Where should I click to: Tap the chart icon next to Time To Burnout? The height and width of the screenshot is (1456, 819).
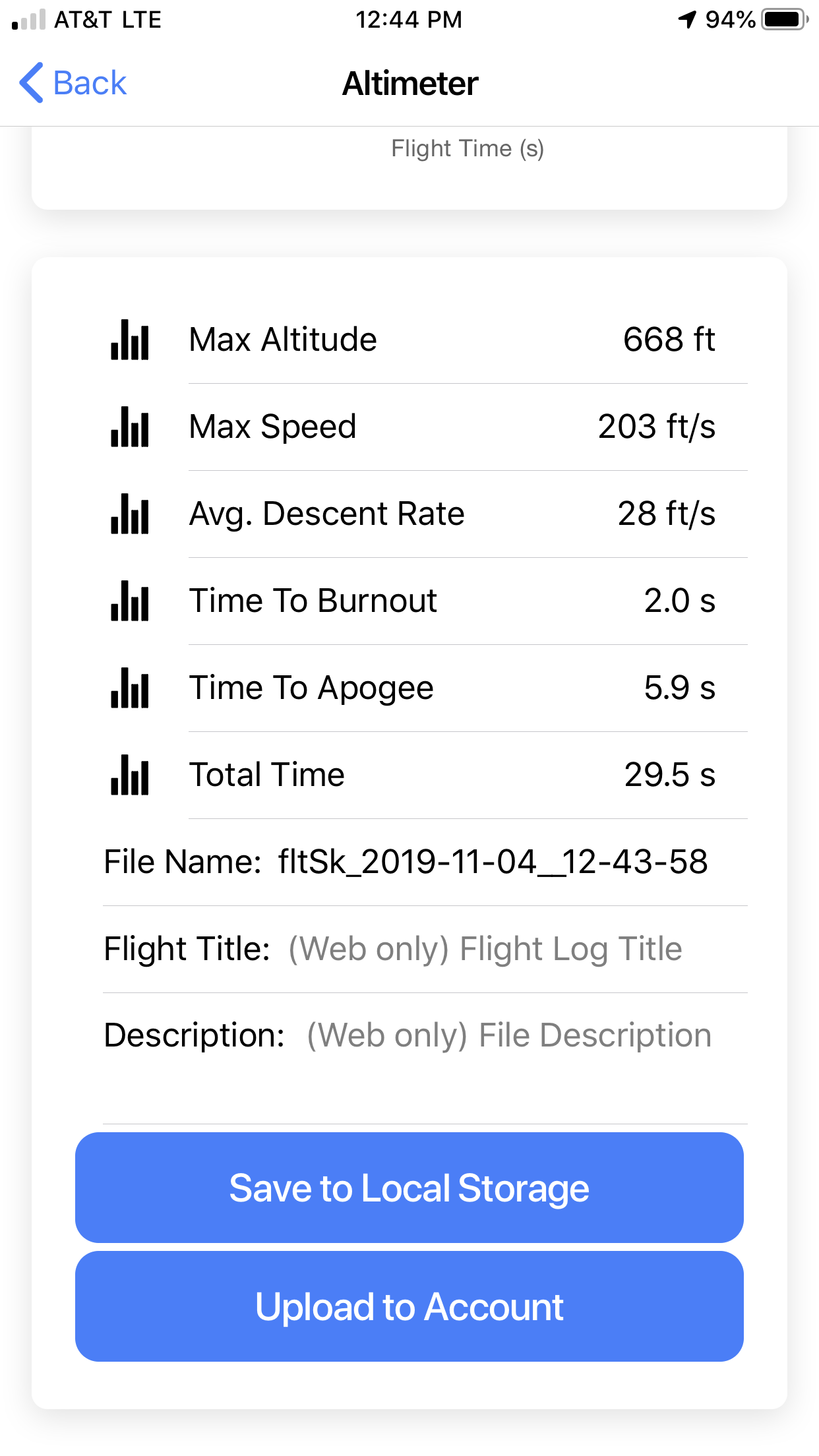pos(130,601)
